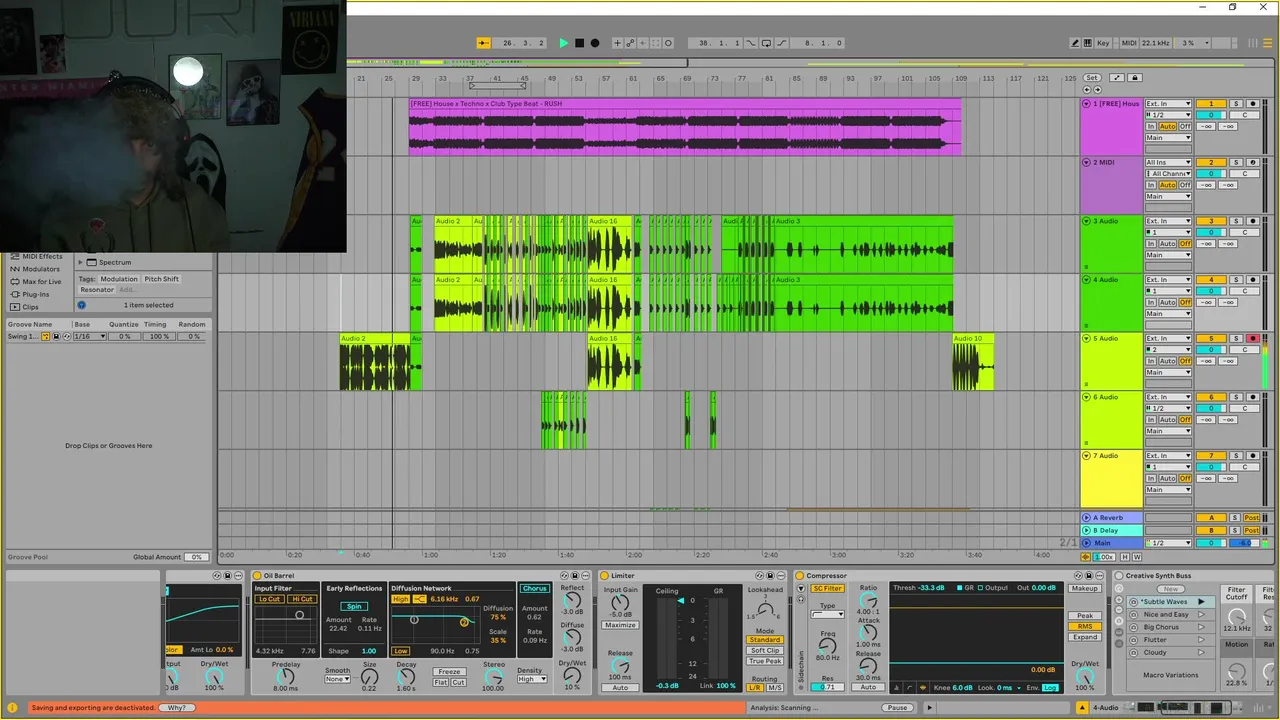The width and height of the screenshot is (1280, 720).
Task: Click Pause next to analysis scanning
Action: [x=897, y=708]
